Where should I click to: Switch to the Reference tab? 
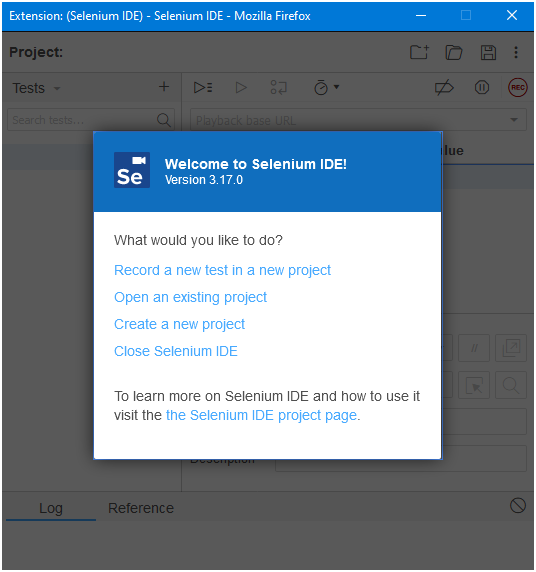141,508
